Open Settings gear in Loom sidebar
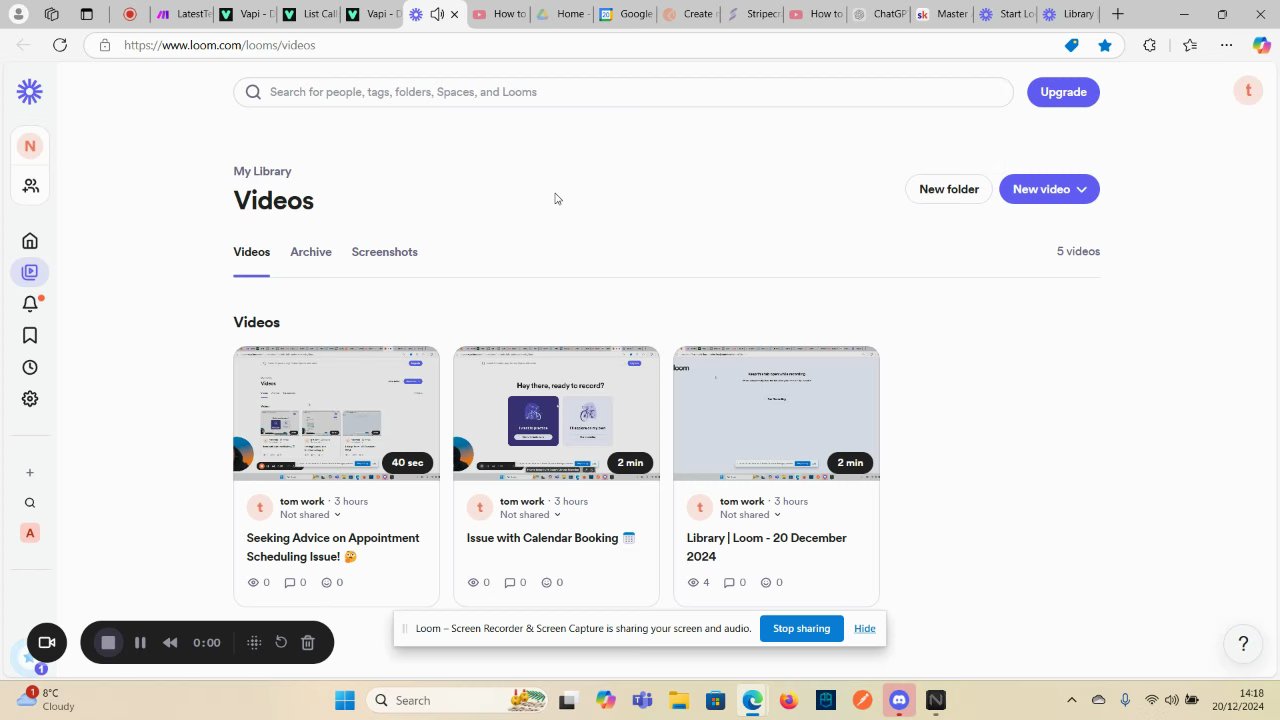1280x720 pixels. point(30,398)
